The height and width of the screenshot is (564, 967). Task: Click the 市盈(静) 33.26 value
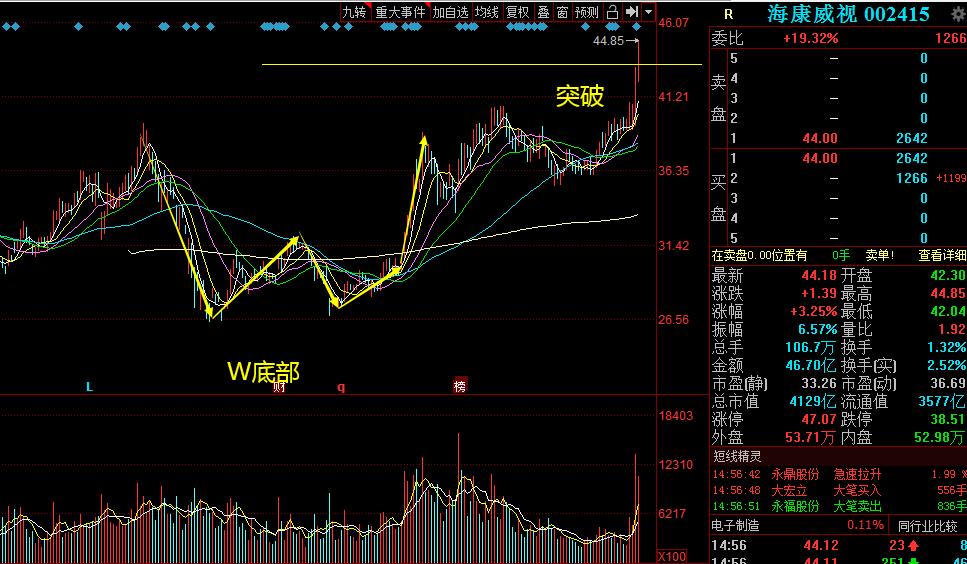point(819,383)
